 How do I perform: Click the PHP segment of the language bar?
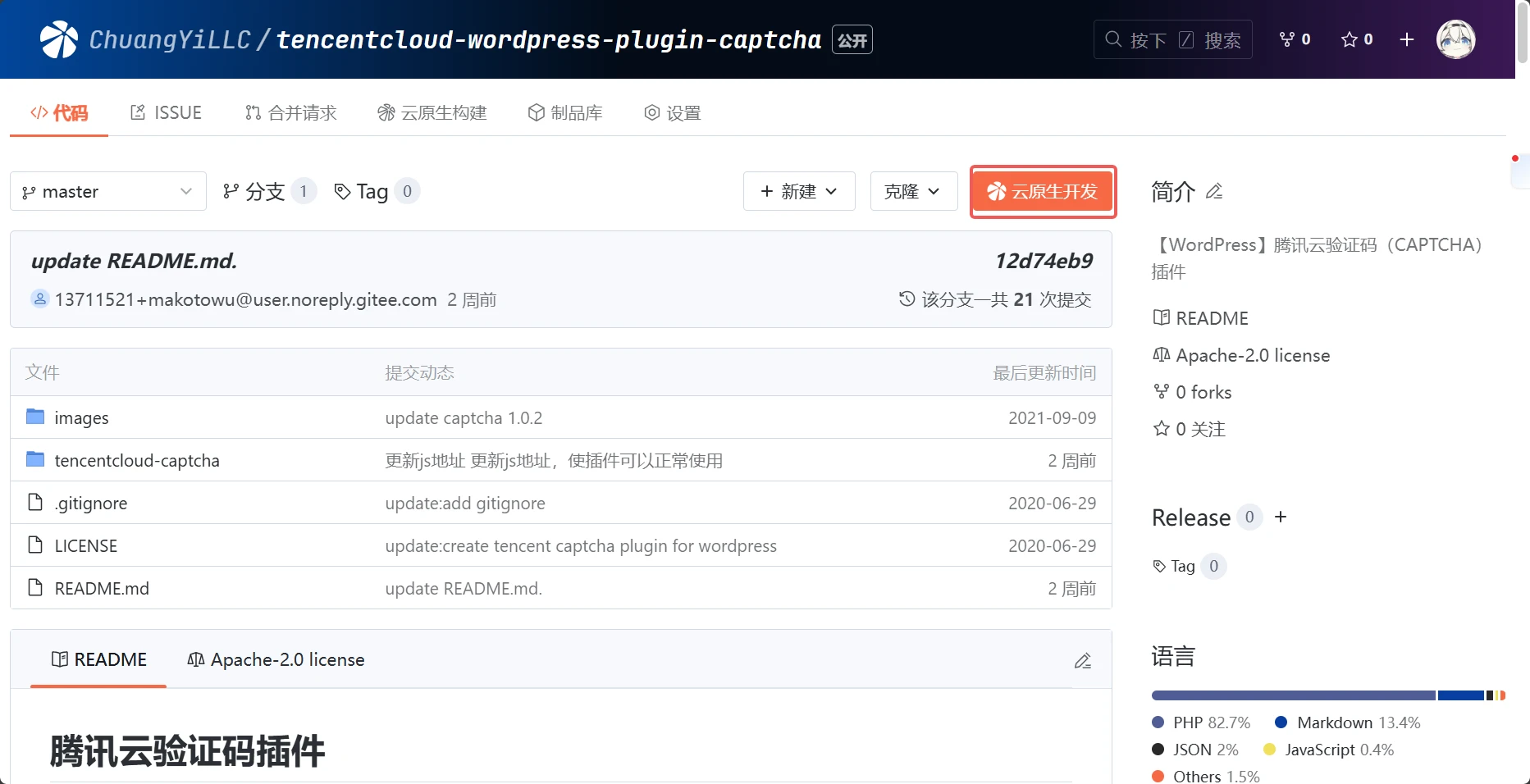click(1294, 695)
